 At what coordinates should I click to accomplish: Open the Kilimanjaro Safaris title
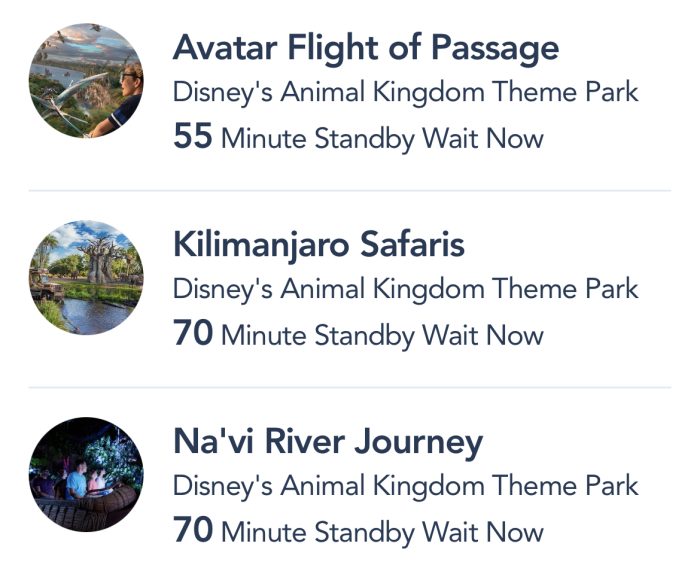pyautogui.click(x=319, y=245)
